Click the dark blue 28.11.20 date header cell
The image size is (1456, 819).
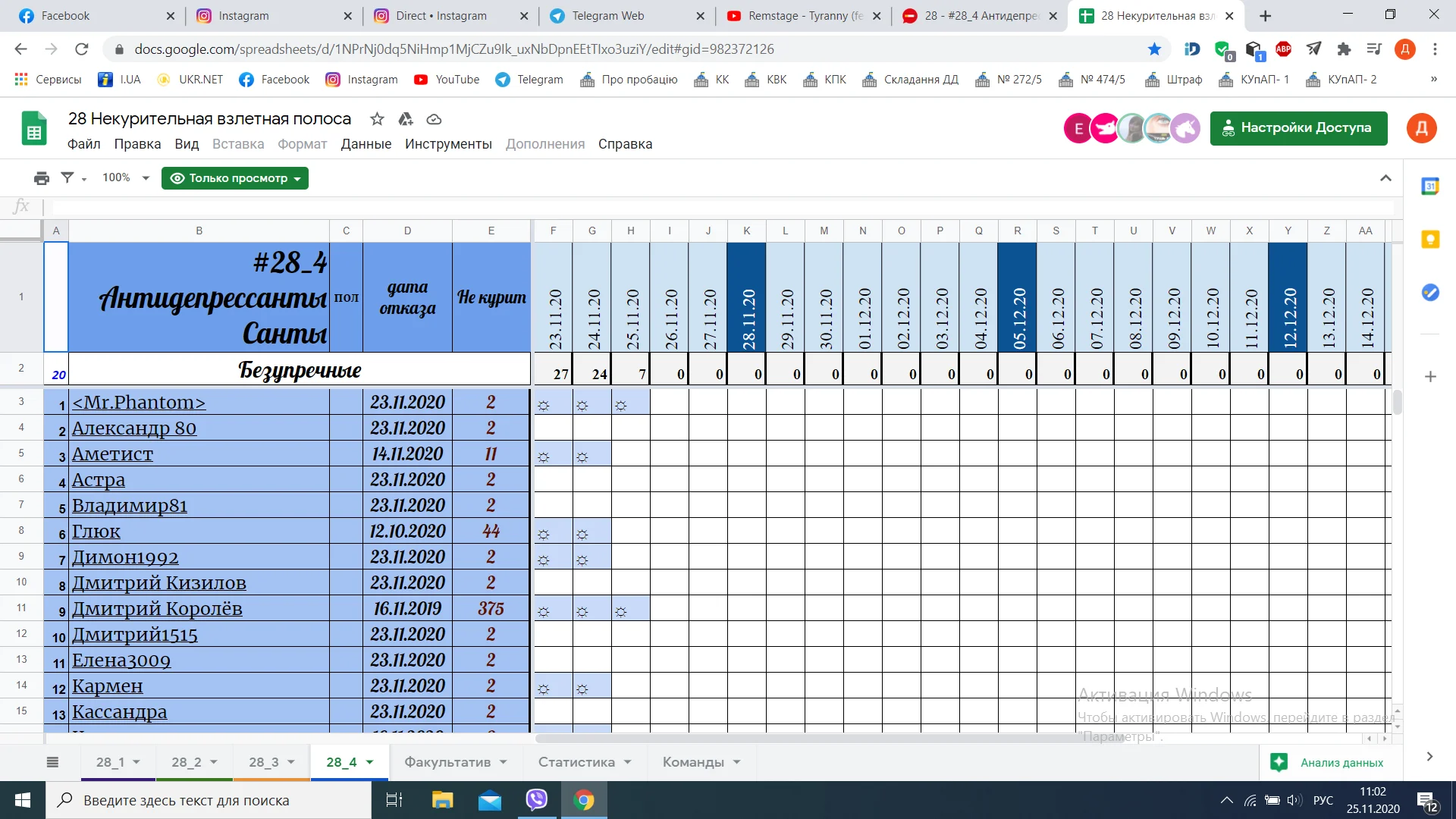point(747,297)
